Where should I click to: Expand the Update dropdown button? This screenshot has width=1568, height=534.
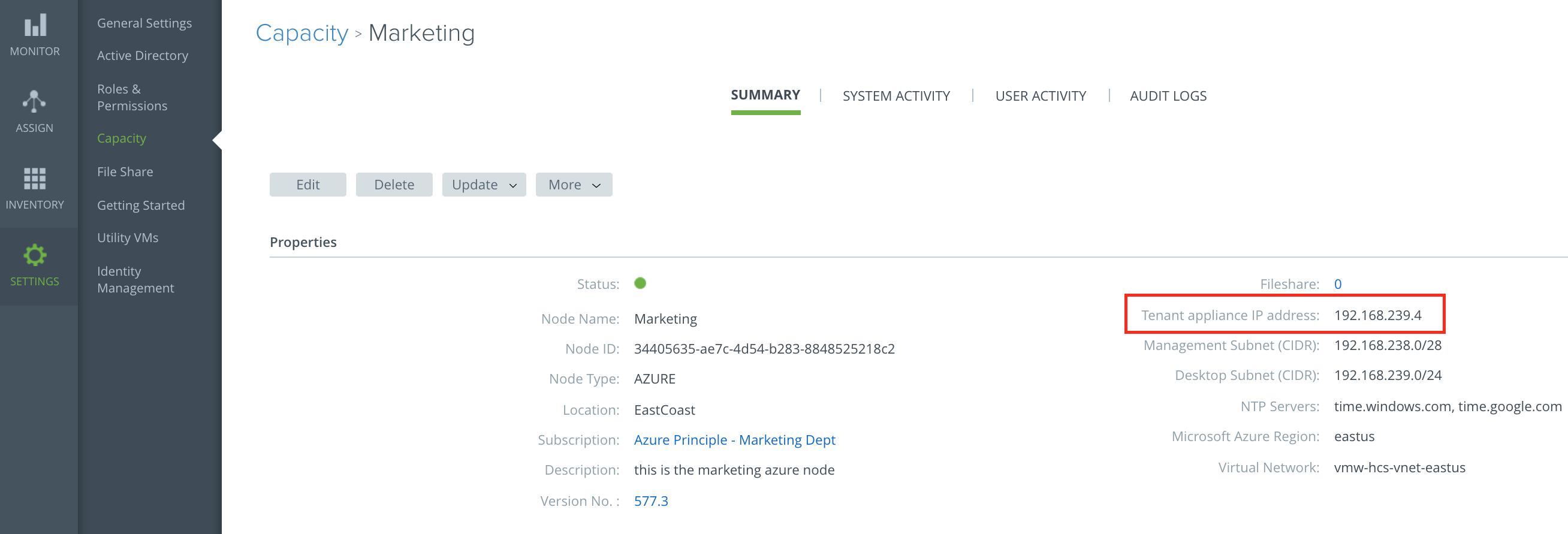(x=484, y=185)
